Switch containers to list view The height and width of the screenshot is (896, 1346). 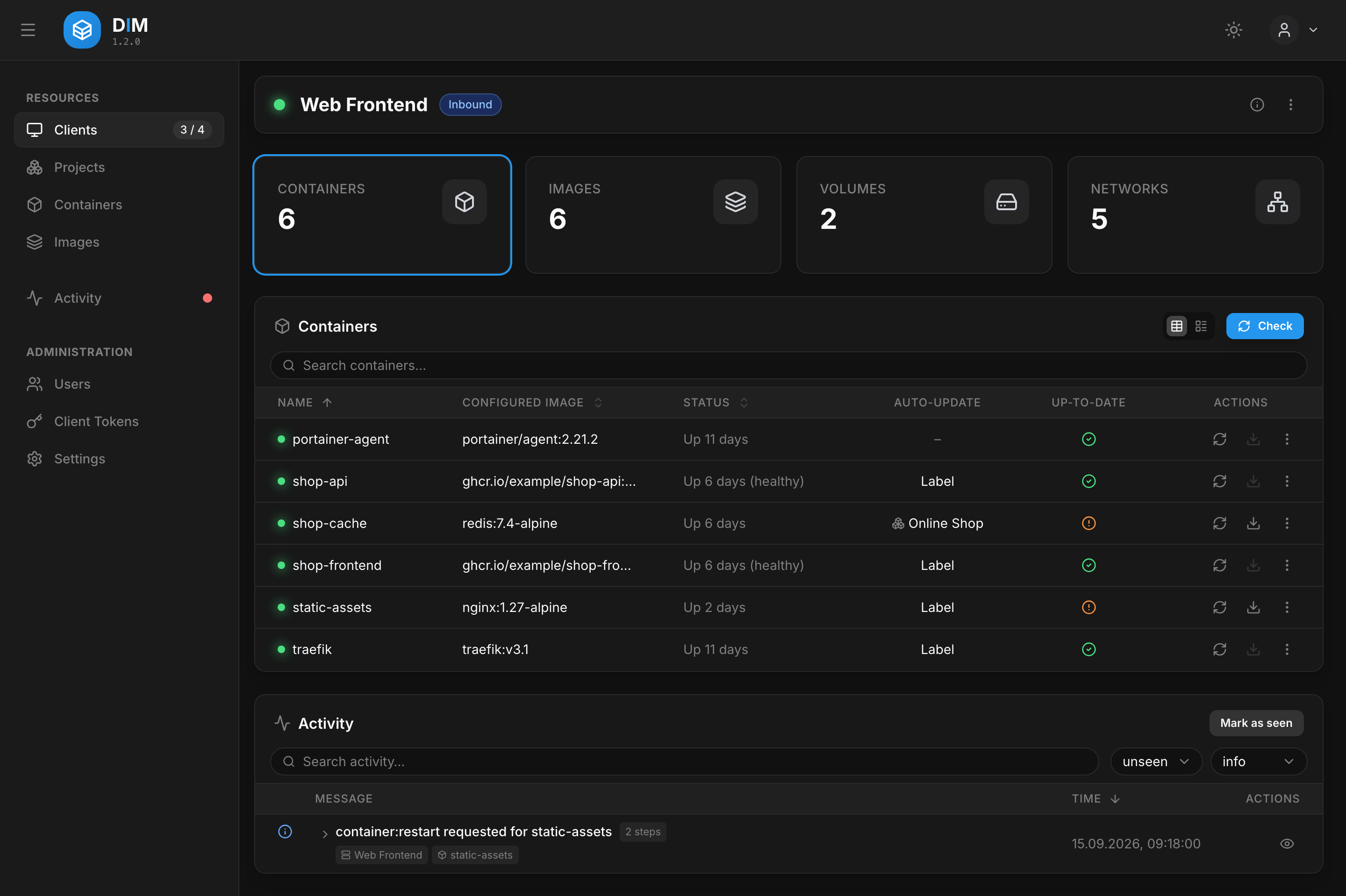click(1201, 326)
